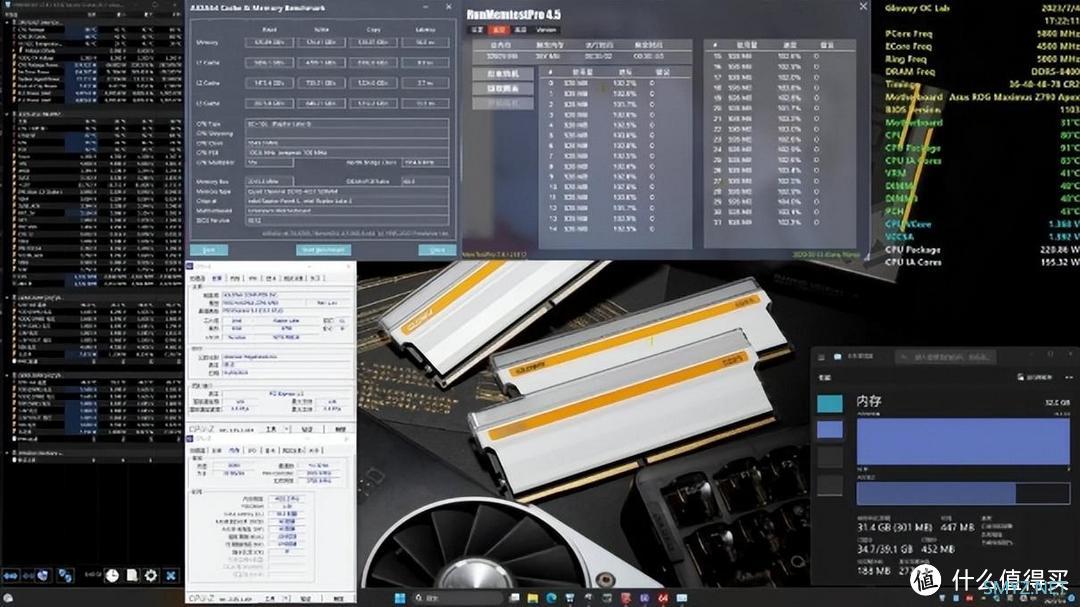Open the first tab in RunMemtestPro
Screen dimensions: 1080x607
pos(477,30)
